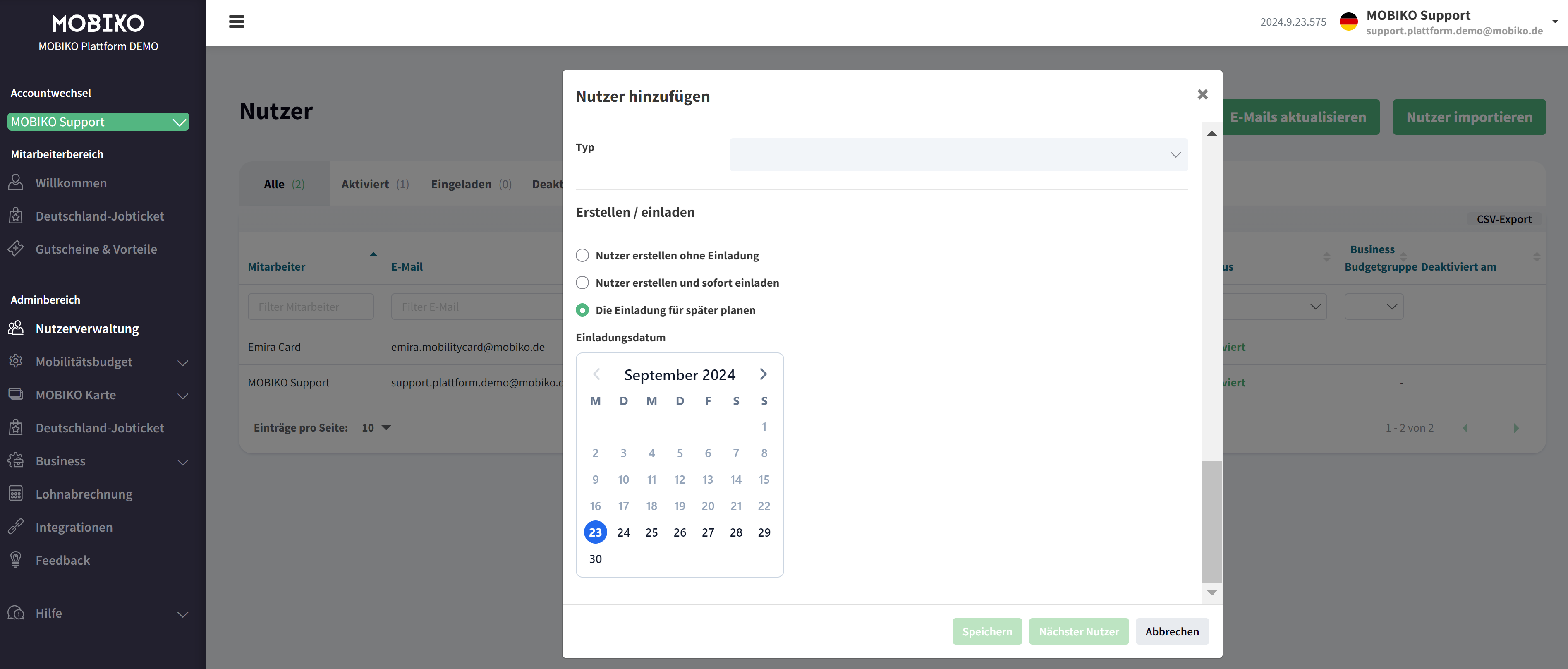
Task: Click the Nutzer importieren button
Action: [1468, 117]
